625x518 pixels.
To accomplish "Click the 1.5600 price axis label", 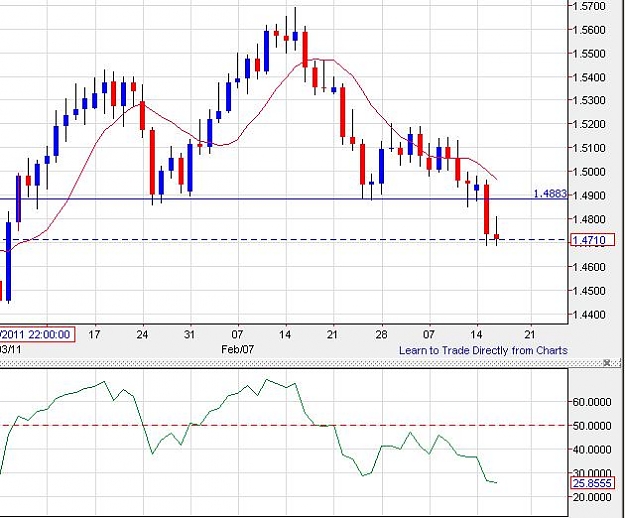I will [x=589, y=29].
